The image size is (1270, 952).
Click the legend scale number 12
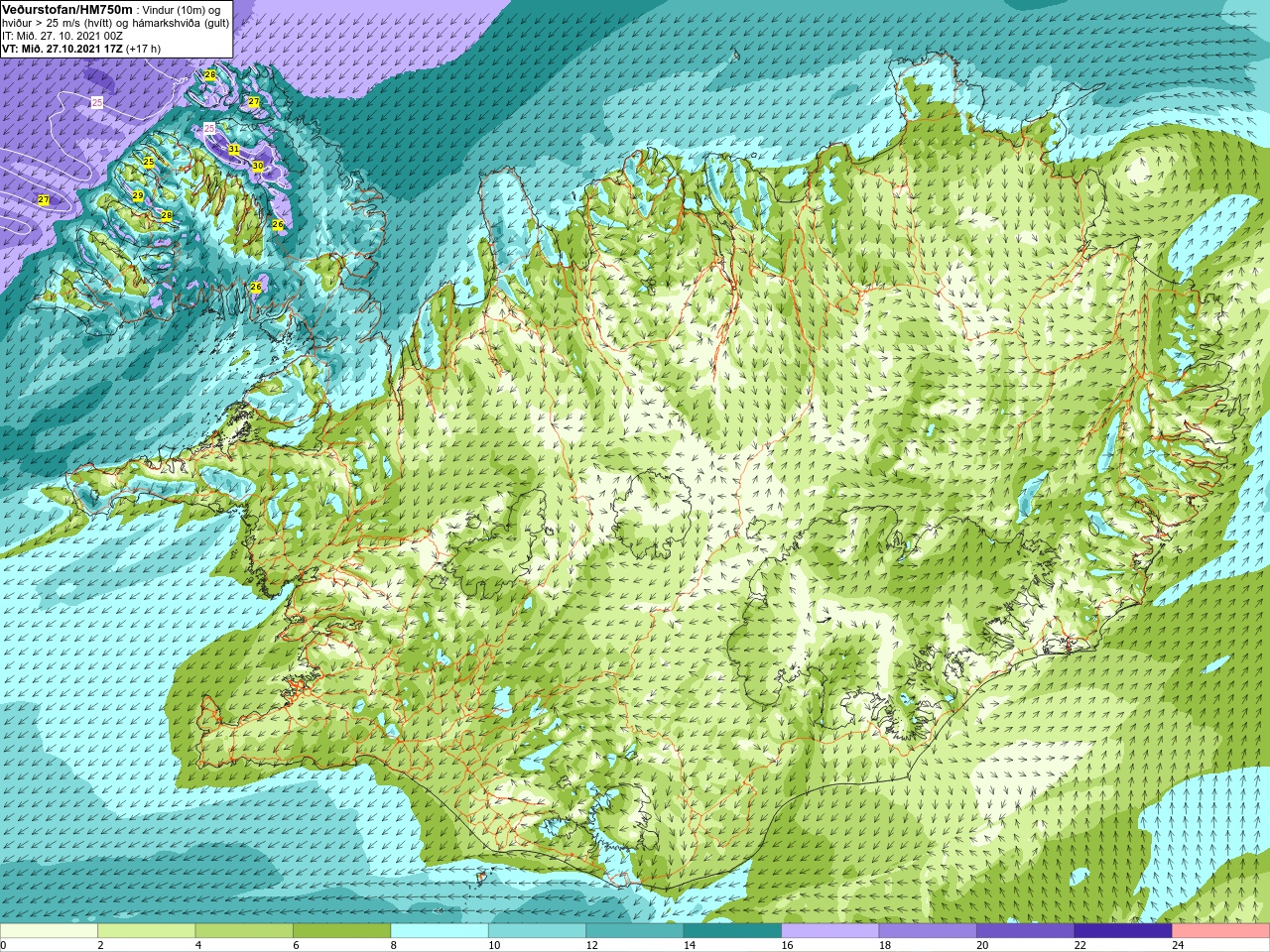[x=591, y=945]
